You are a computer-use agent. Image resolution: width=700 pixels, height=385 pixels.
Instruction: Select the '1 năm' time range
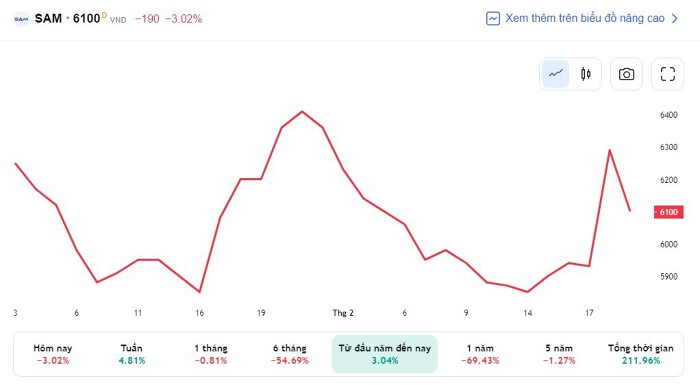point(480,354)
